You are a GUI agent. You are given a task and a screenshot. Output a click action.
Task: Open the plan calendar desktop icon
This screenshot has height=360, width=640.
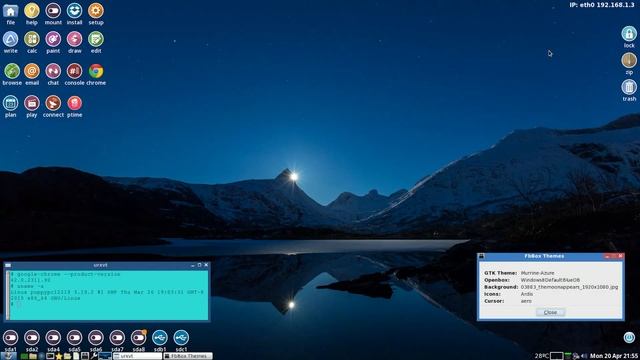tap(11, 103)
